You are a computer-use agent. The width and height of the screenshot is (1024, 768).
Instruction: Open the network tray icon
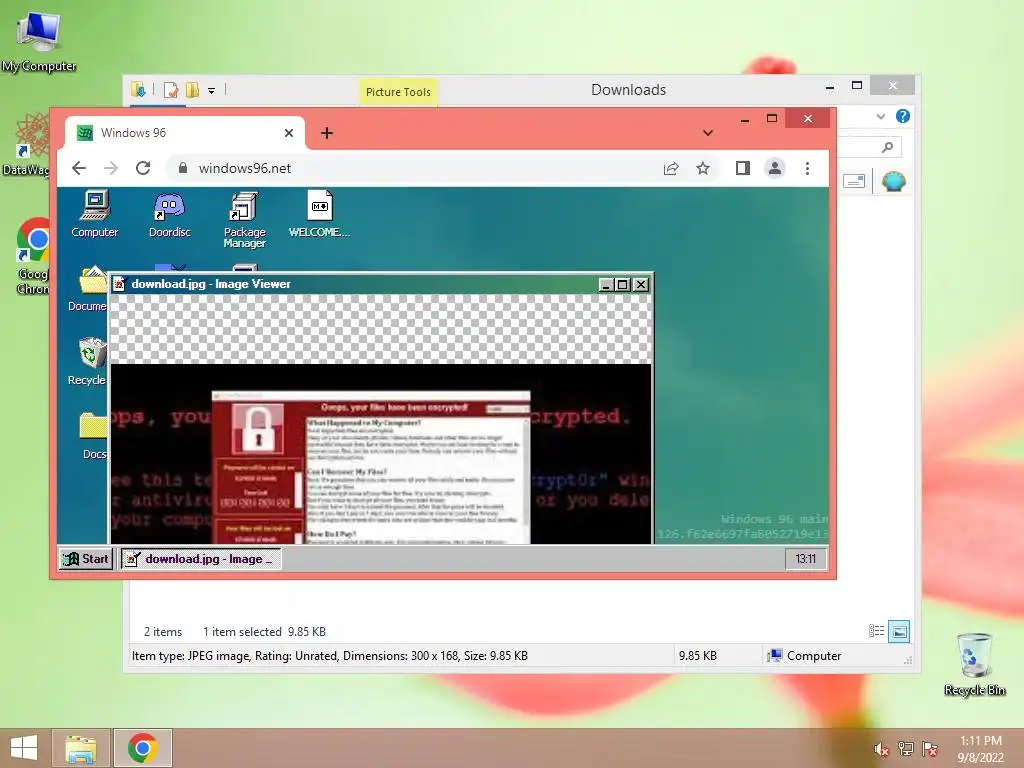point(906,749)
